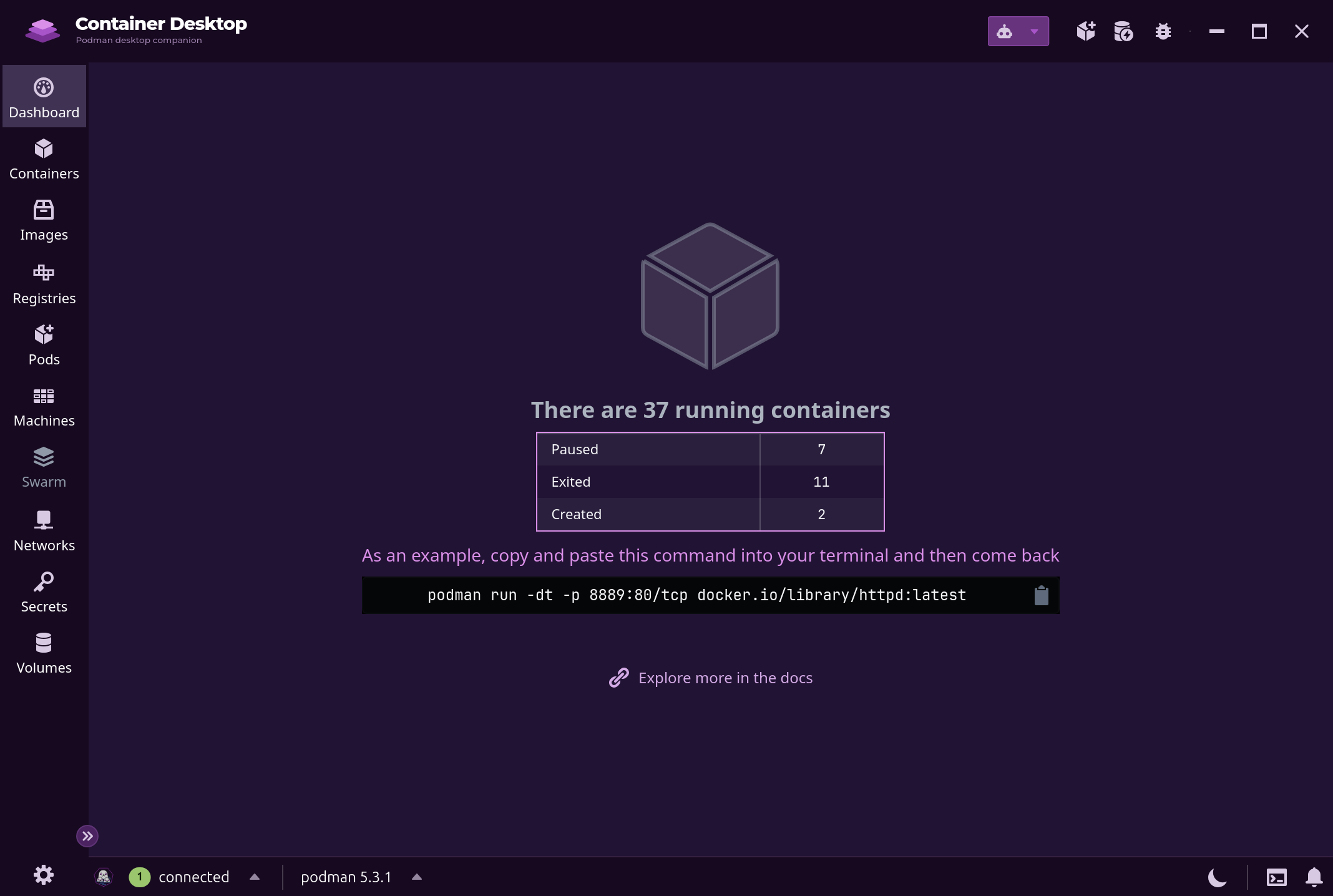1333x896 pixels.
Task: Close the Container Desktop window
Action: [1302, 31]
